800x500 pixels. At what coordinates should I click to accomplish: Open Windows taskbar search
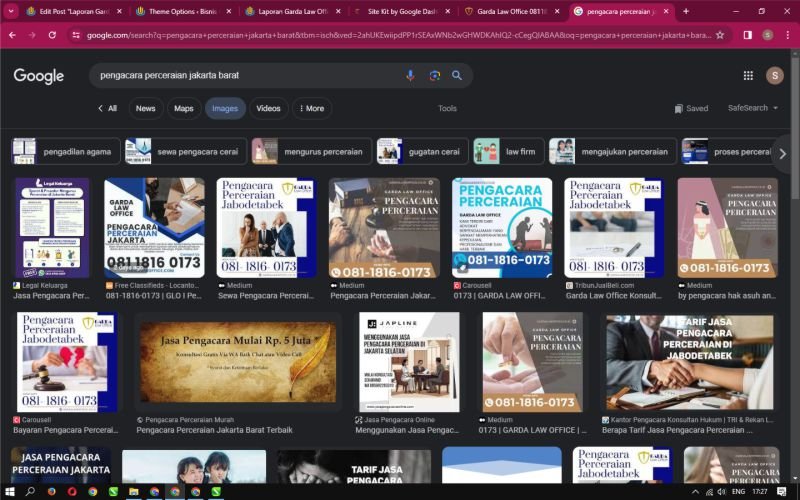tap(30, 492)
